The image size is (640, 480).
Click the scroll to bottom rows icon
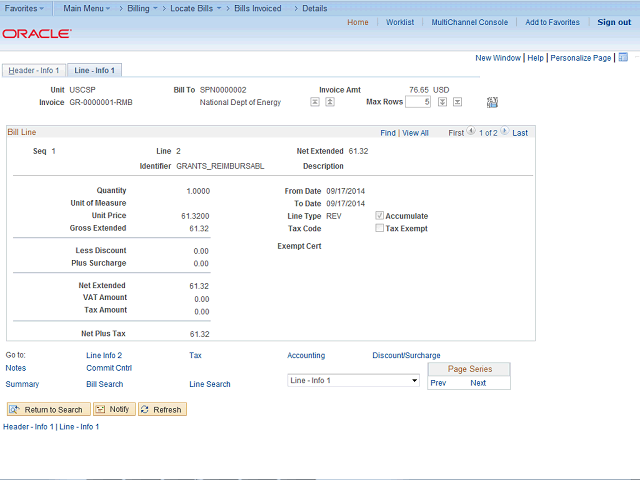pos(457,102)
